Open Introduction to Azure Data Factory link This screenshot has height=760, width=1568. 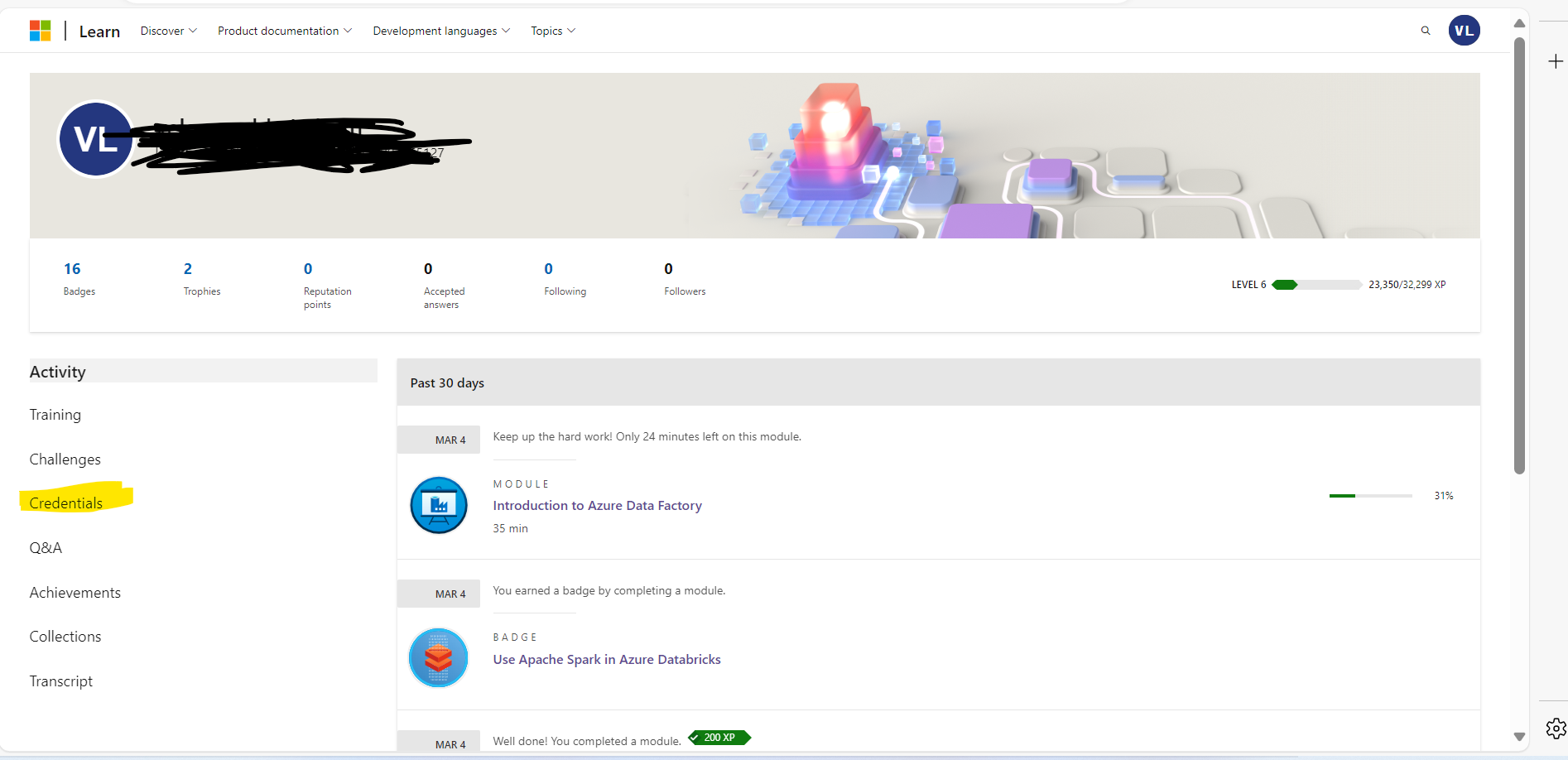tap(598, 506)
